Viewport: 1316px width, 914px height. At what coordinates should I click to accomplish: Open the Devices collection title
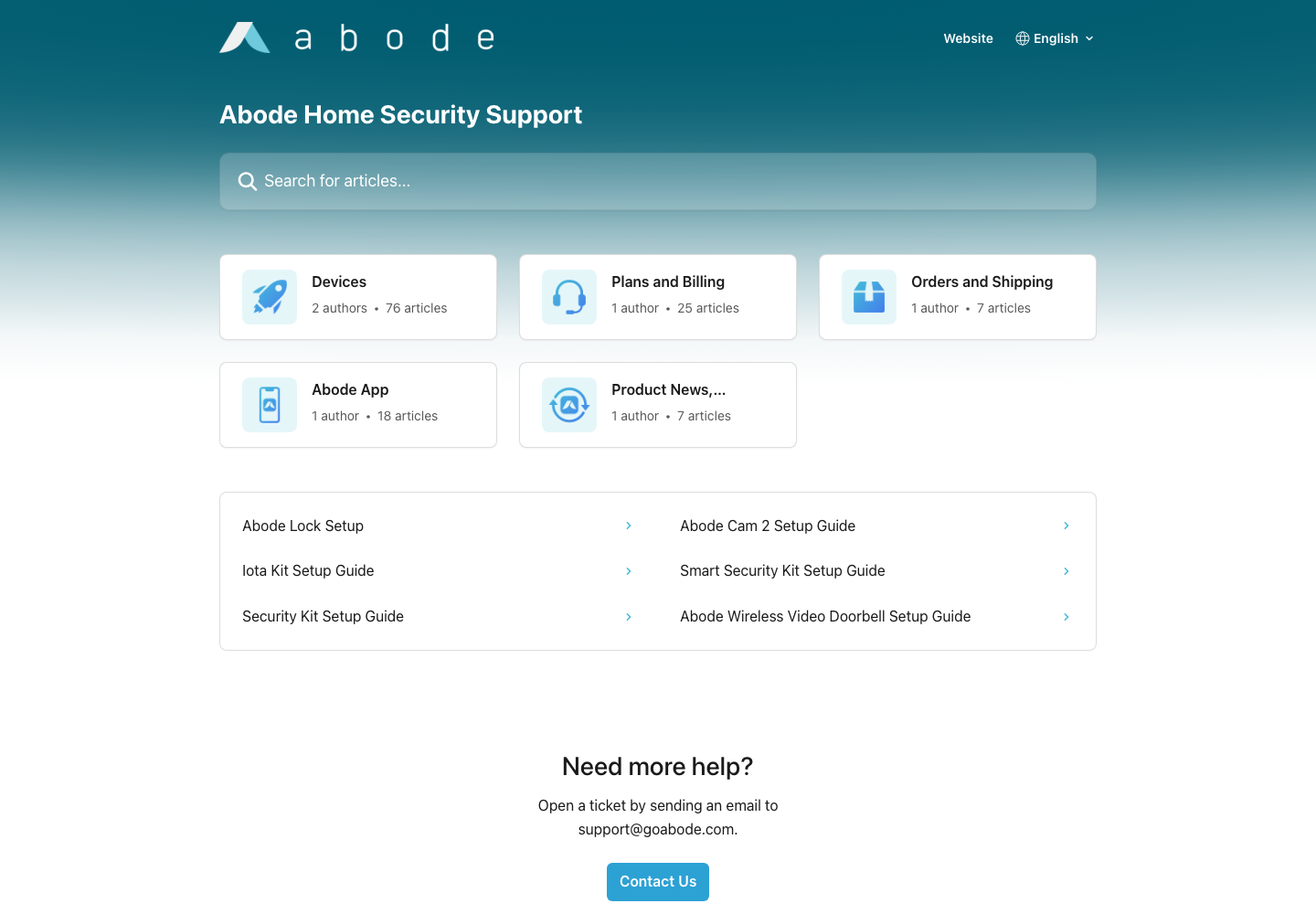pos(339,282)
